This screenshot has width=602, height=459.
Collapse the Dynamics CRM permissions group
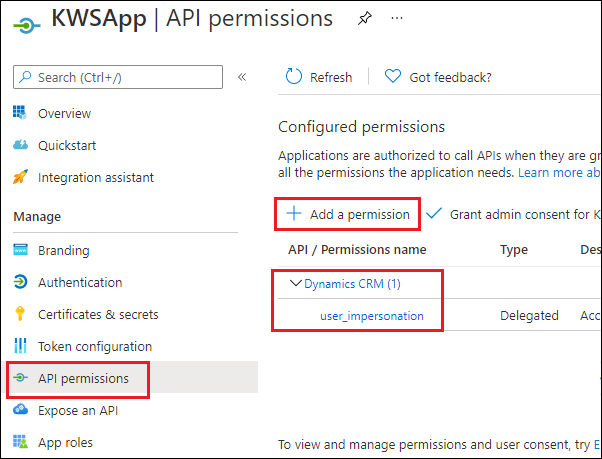click(x=295, y=284)
